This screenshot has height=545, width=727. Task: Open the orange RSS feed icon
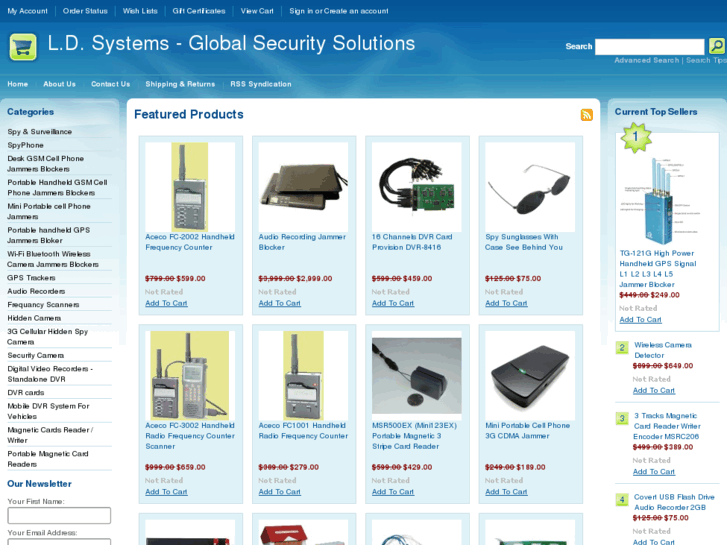point(587,115)
